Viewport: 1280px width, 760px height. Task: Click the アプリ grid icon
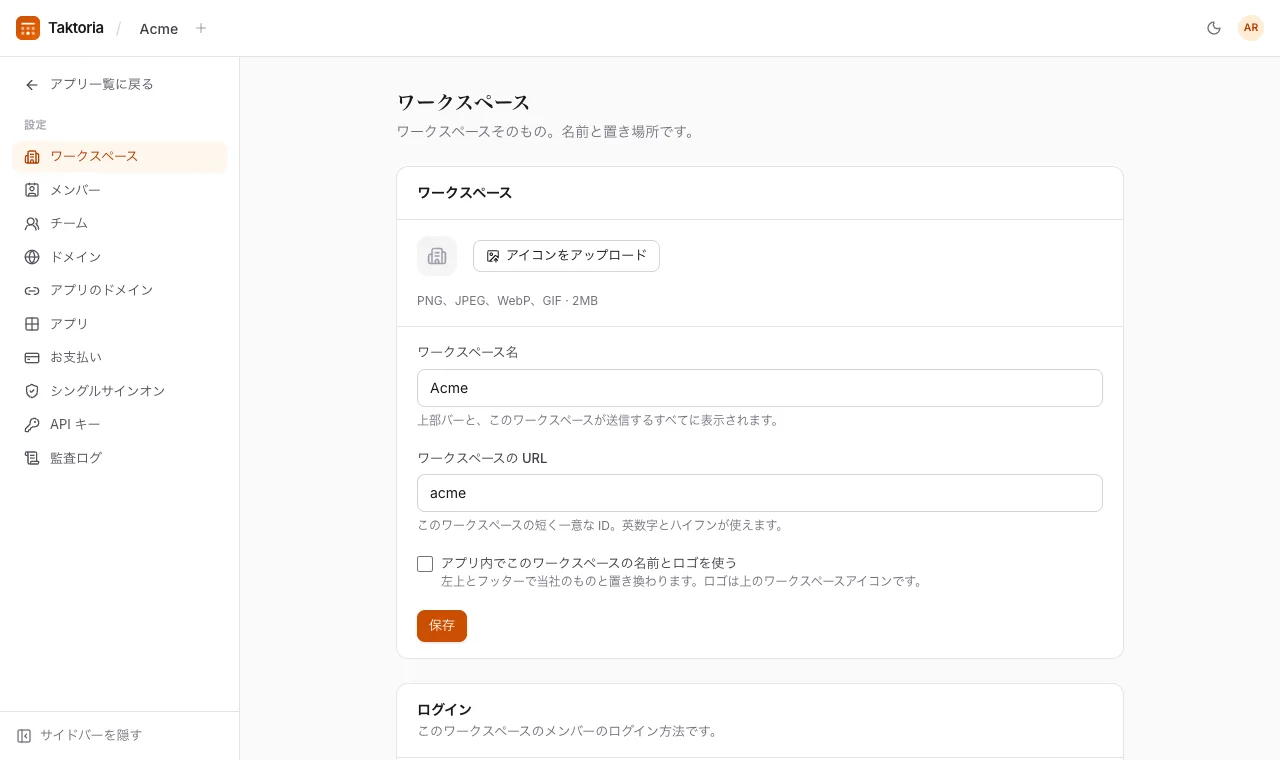pos(32,324)
